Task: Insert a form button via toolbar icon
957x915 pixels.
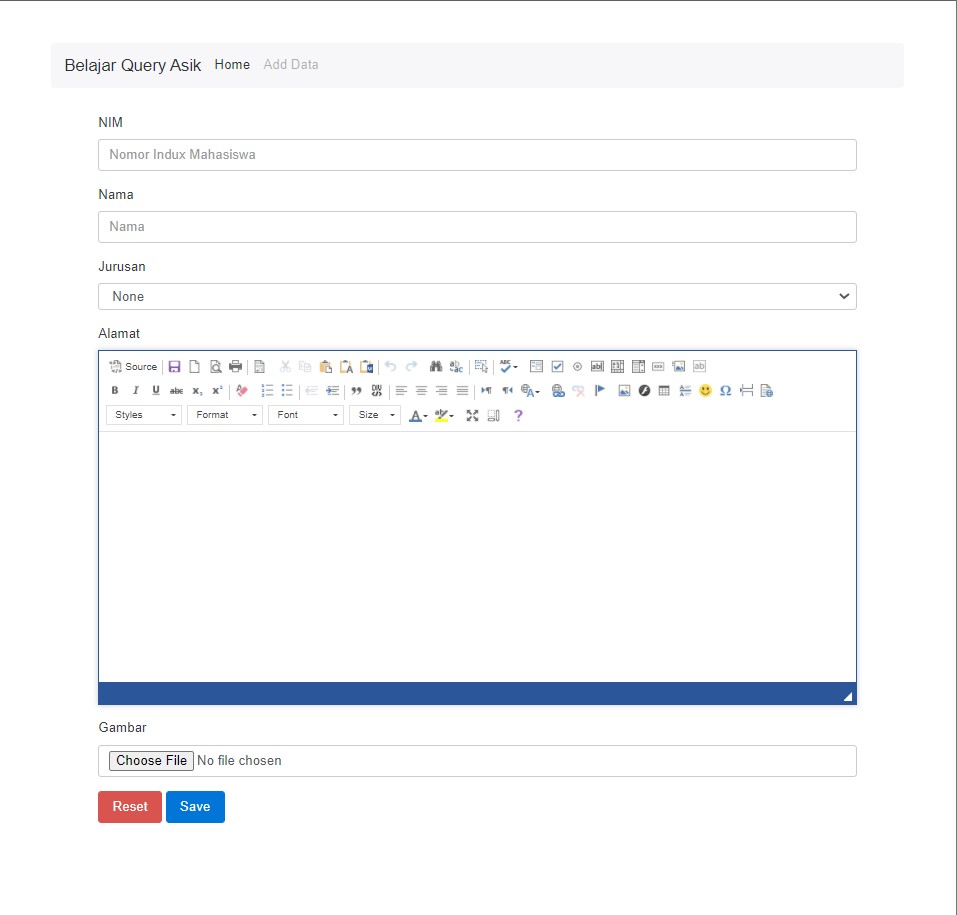Action: [658, 366]
